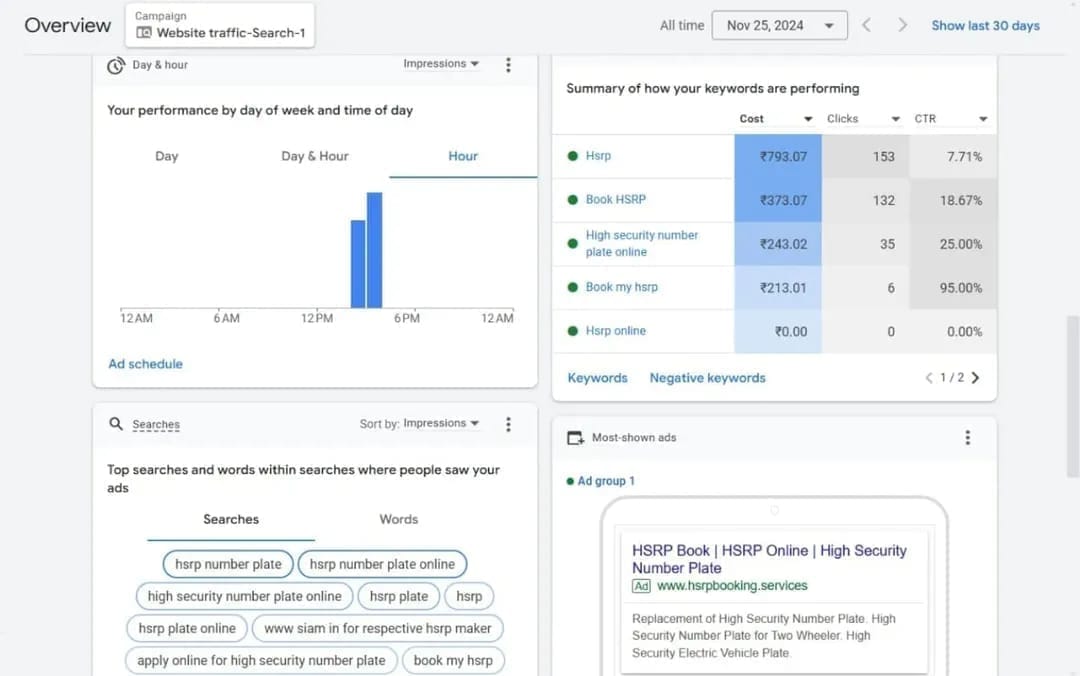The image size is (1080, 676).
Task: Open the Nov 25, 2024 date dropdown
Action: point(779,25)
